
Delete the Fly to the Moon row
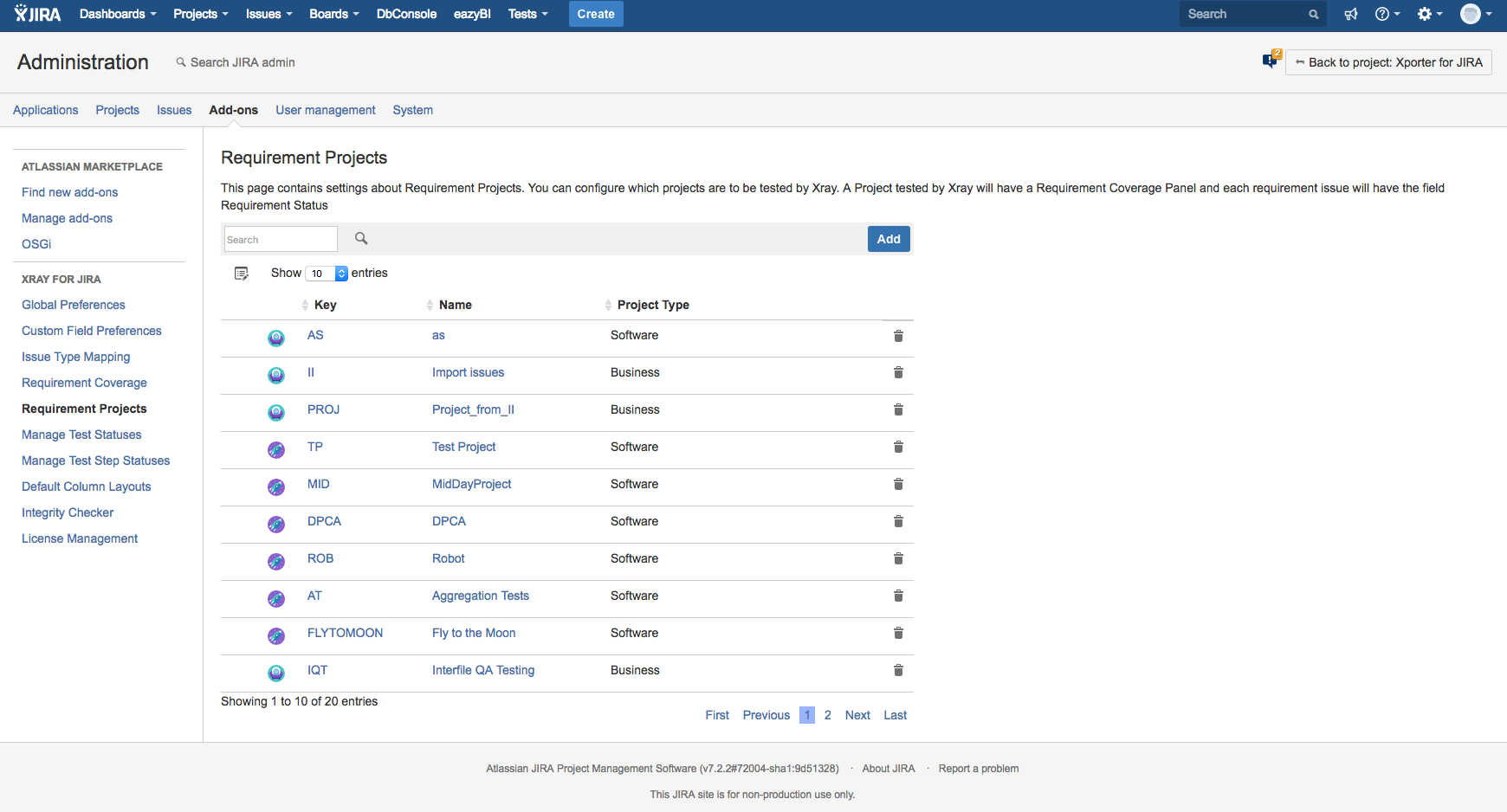[898, 633]
